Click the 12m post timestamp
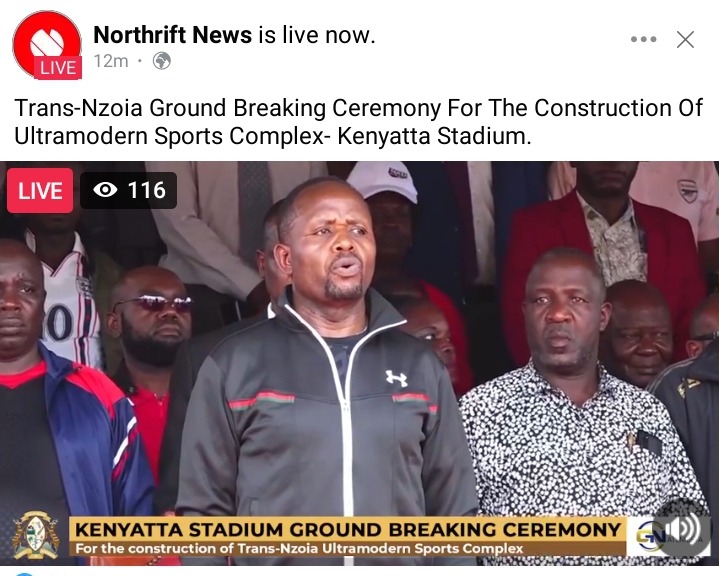 click(111, 61)
